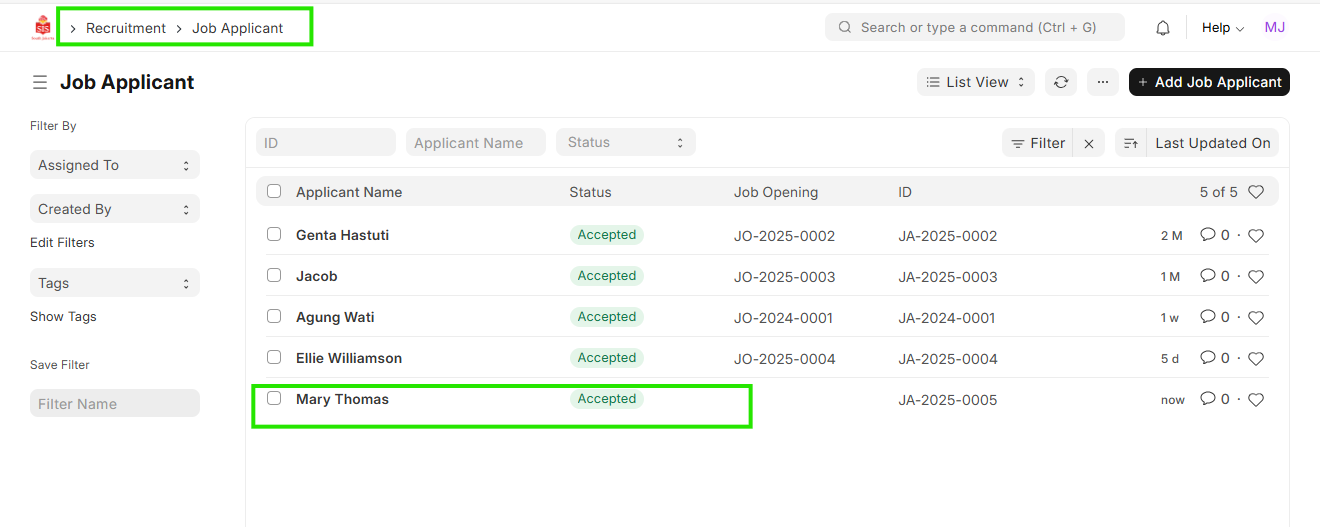Open the Agung Wati applicant record
The image size is (1320, 527).
[335, 317]
